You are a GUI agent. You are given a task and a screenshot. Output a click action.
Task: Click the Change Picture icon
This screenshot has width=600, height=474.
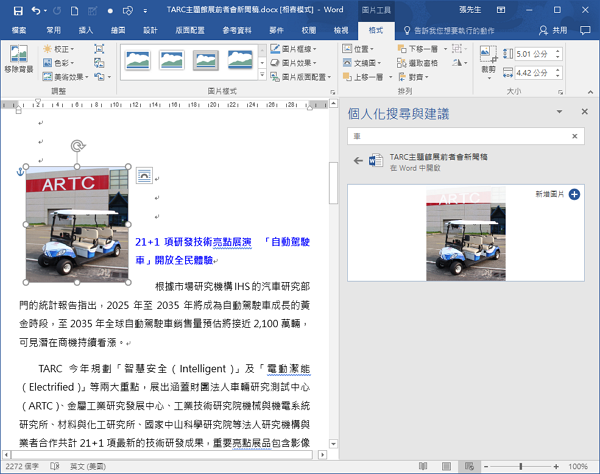coord(99,63)
